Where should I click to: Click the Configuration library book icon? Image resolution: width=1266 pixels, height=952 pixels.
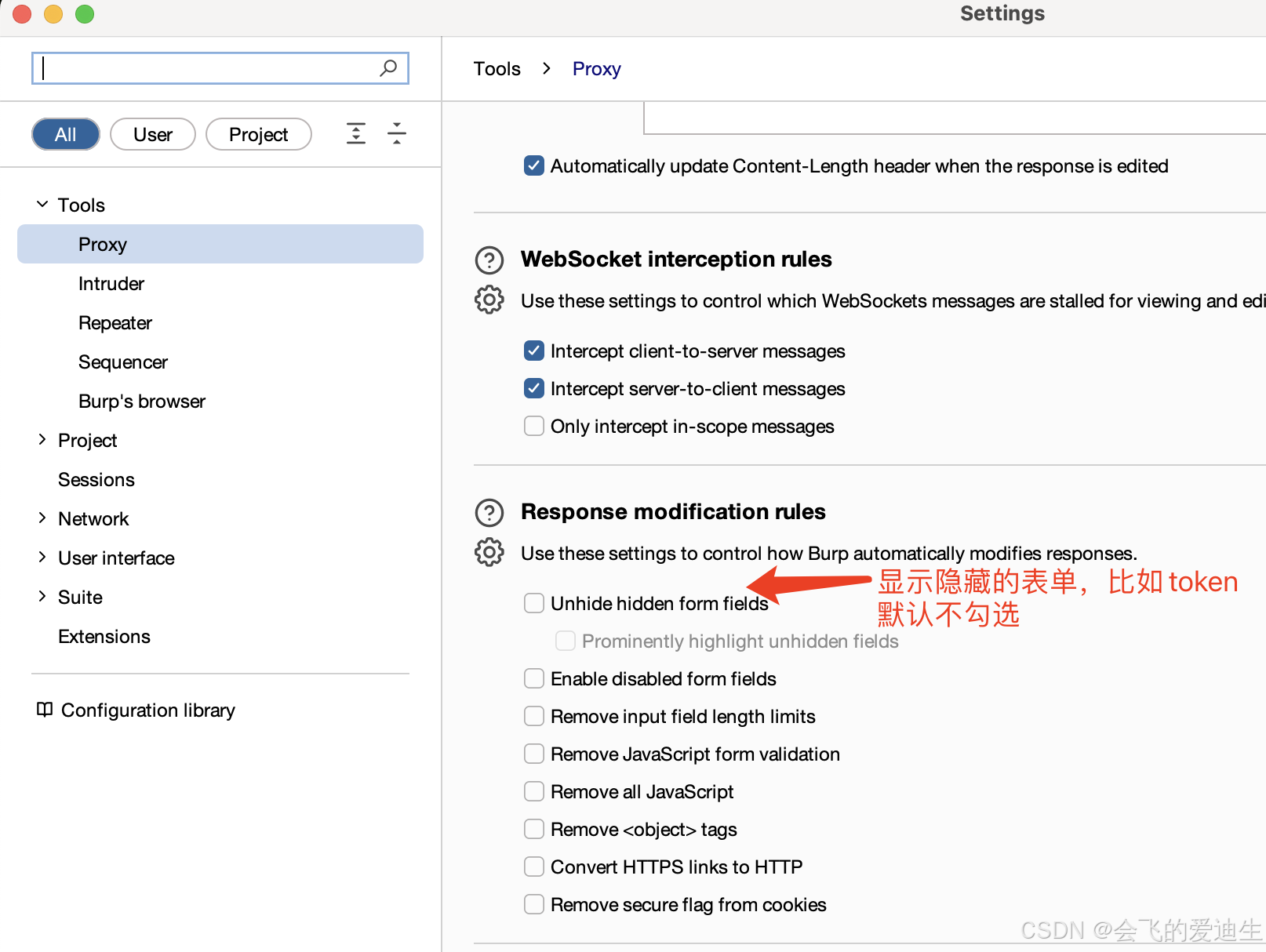tap(45, 710)
